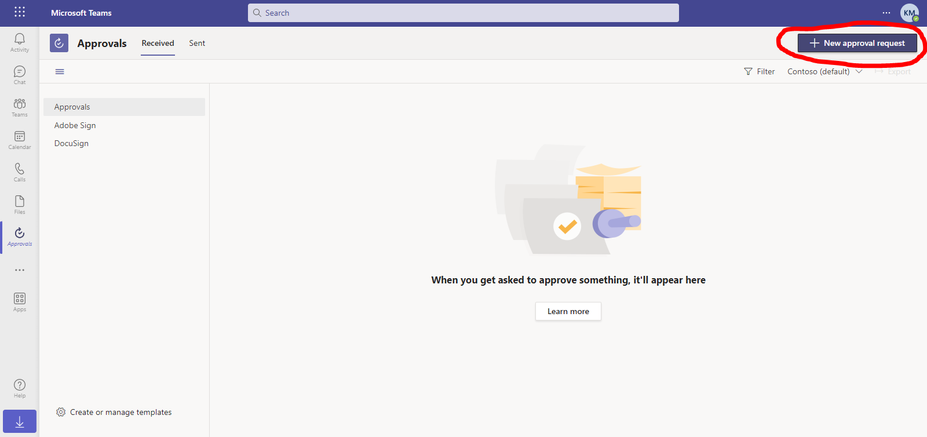Click the Search input field
The height and width of the screenshot is (437, 927).
click(464, 12)
